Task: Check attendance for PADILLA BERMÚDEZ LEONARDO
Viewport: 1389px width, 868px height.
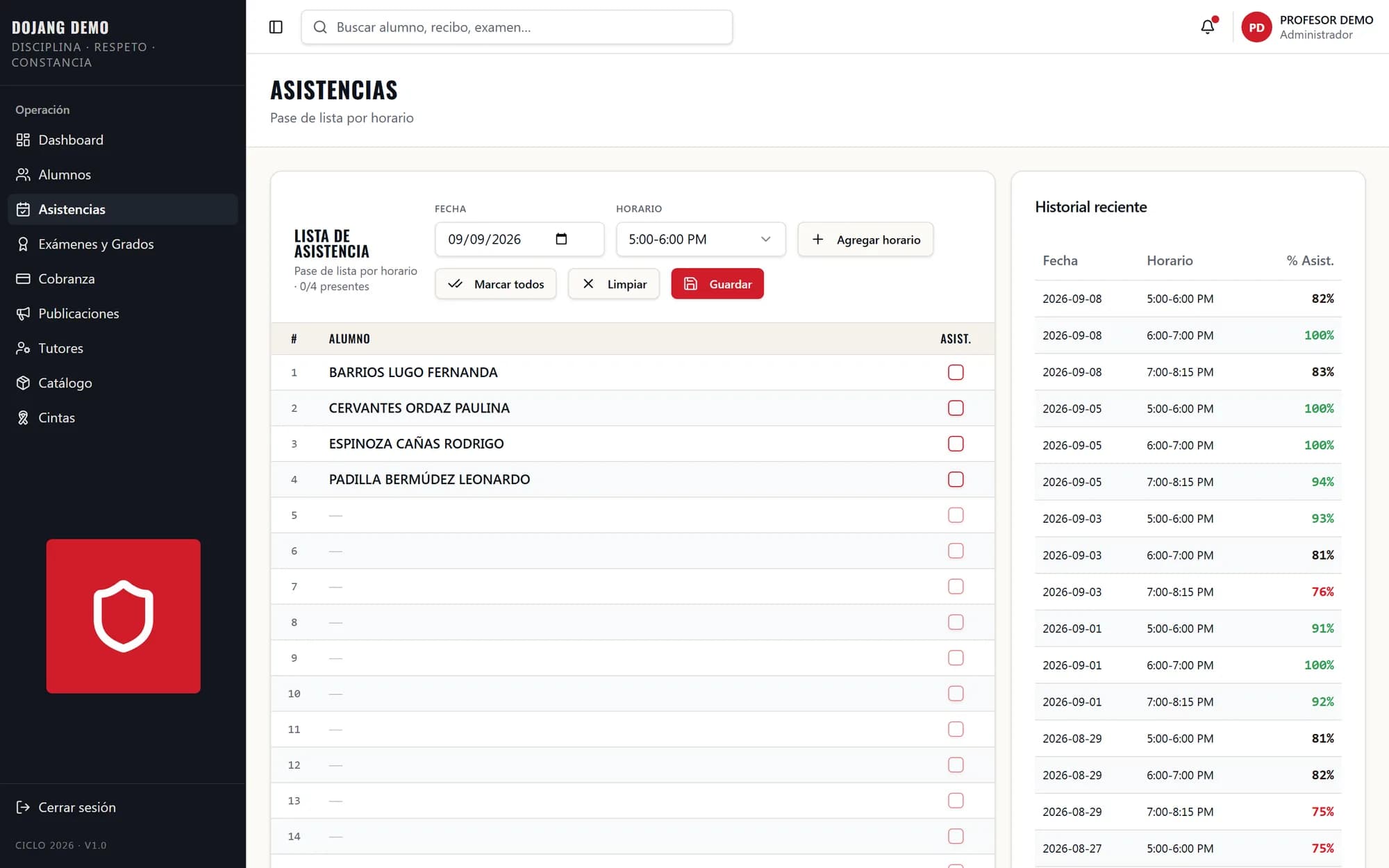Action: coord(956,479)
